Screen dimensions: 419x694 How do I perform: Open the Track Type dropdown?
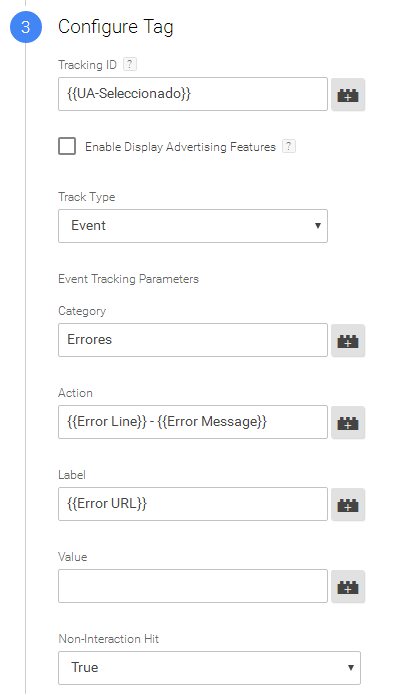(193, 226)
